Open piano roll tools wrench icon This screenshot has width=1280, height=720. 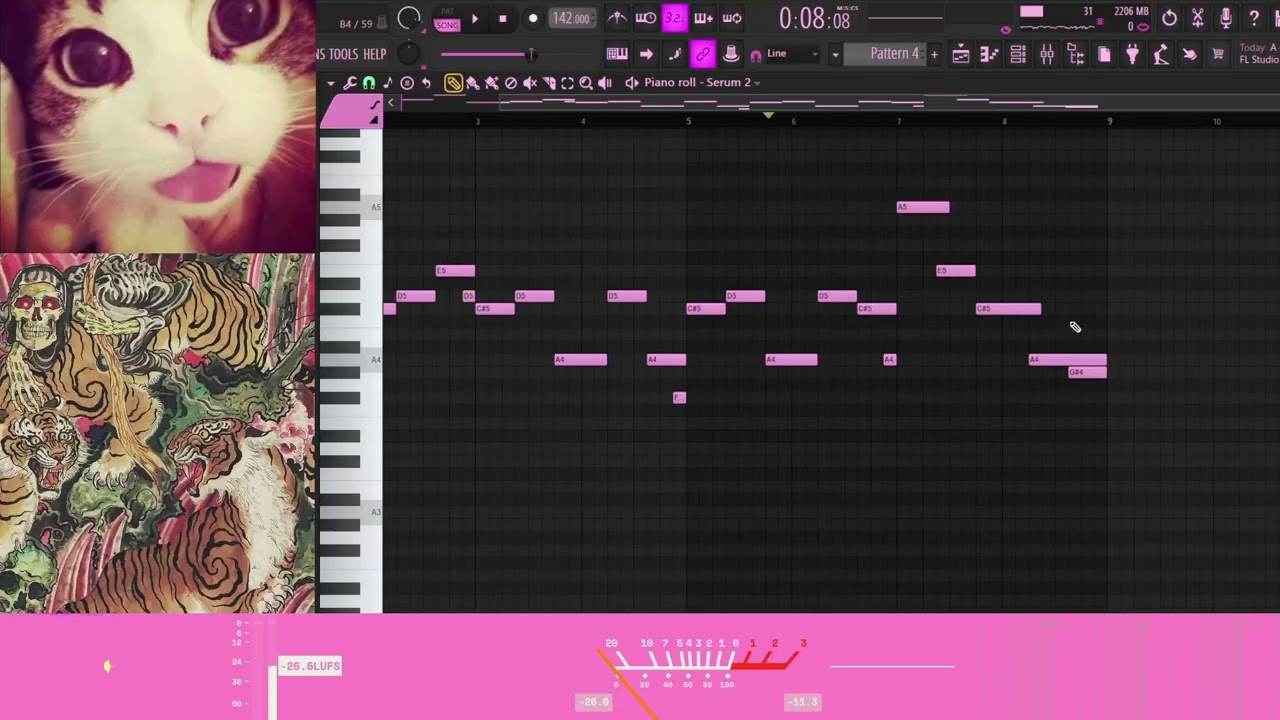[x=350, y=83]
